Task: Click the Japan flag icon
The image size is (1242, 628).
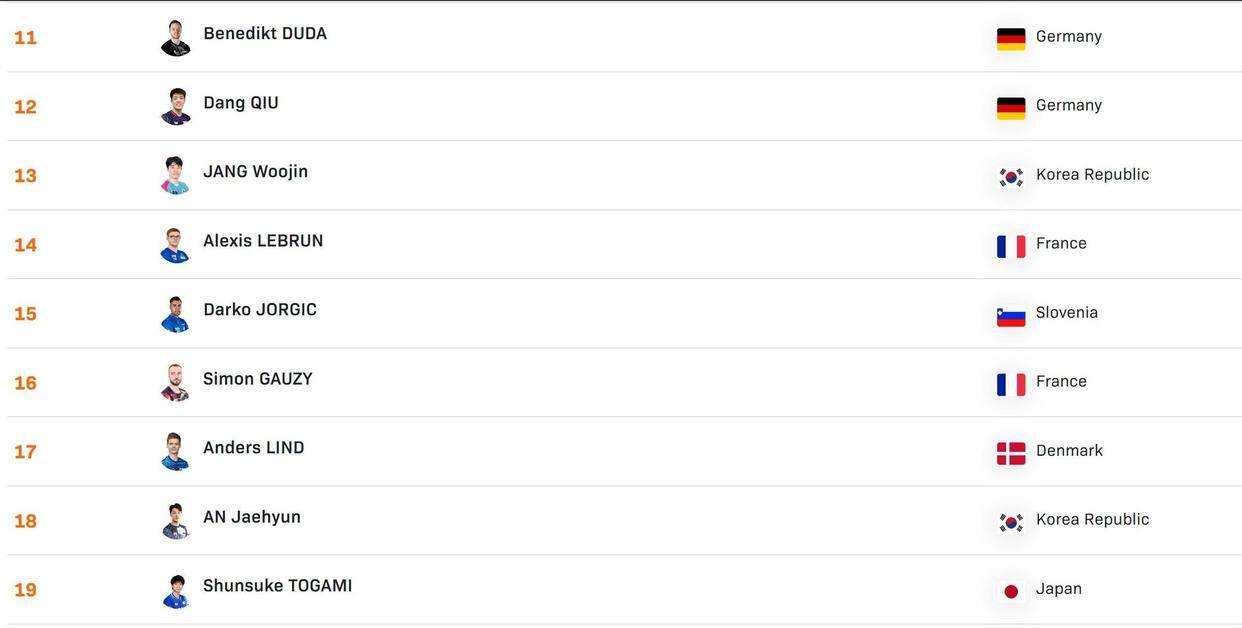Action: pos(1011,591)
